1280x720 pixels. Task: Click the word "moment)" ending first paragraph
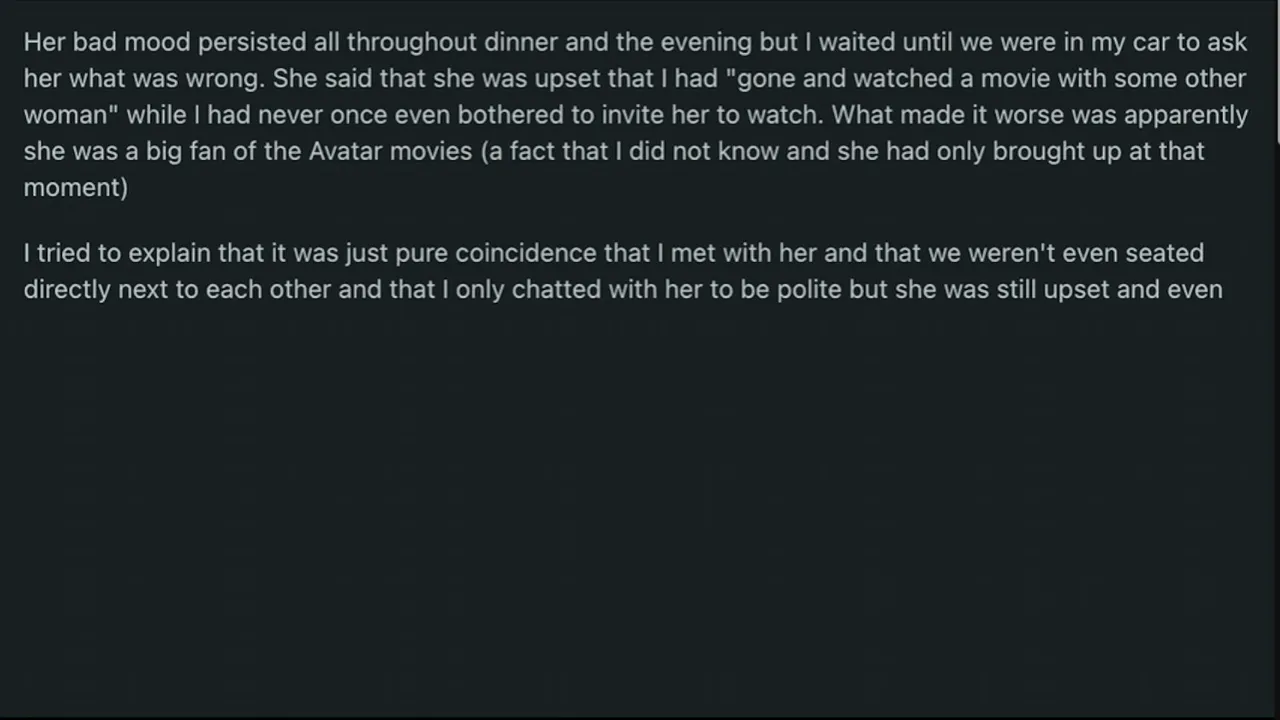pyautogui.click(x=76, y=187)
